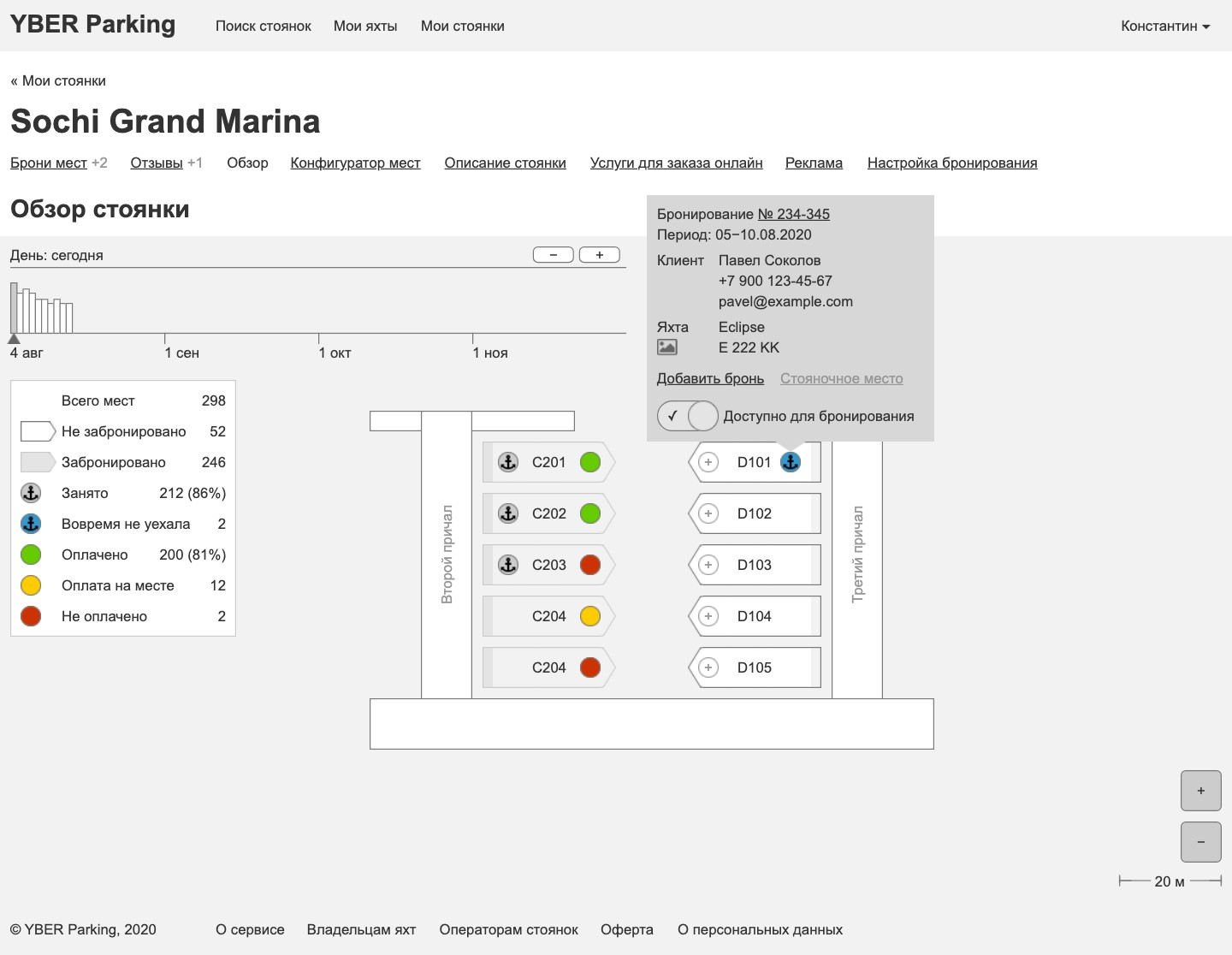The height and width of the screenshot is (955, 1232).
Task: Click the blue anchor icon on berth D101
Action: point(791,462)
